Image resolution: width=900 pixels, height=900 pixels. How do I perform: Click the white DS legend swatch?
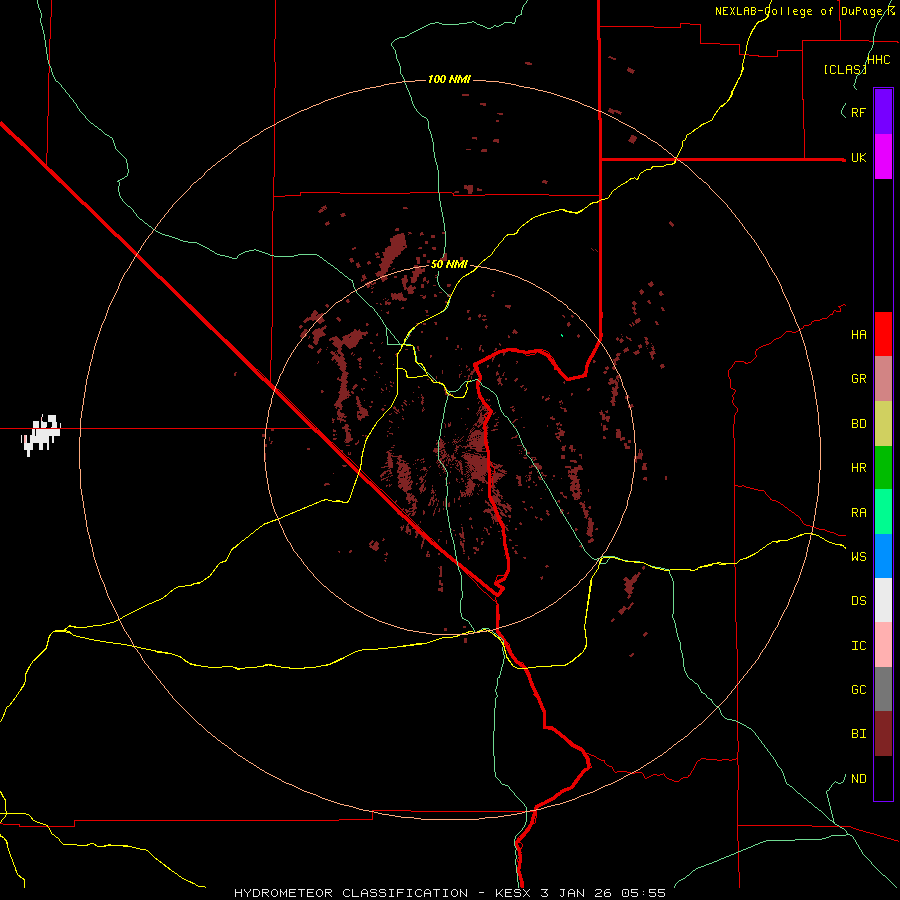(x=883, y=600)
